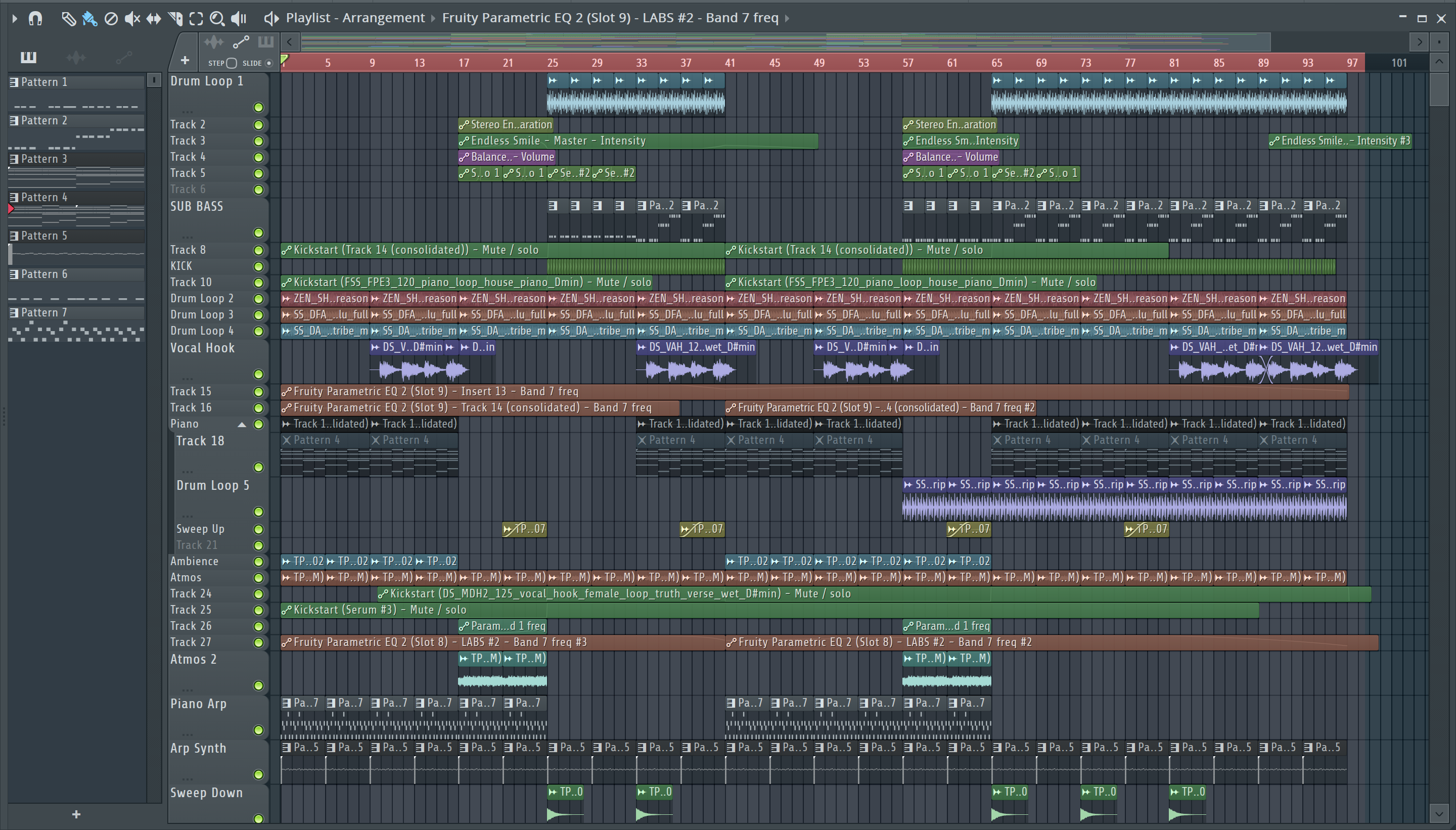Enable the STEP checkbox
This screenshot has height=830, width=1456.
pyautogui.click(x=232, y=63)
